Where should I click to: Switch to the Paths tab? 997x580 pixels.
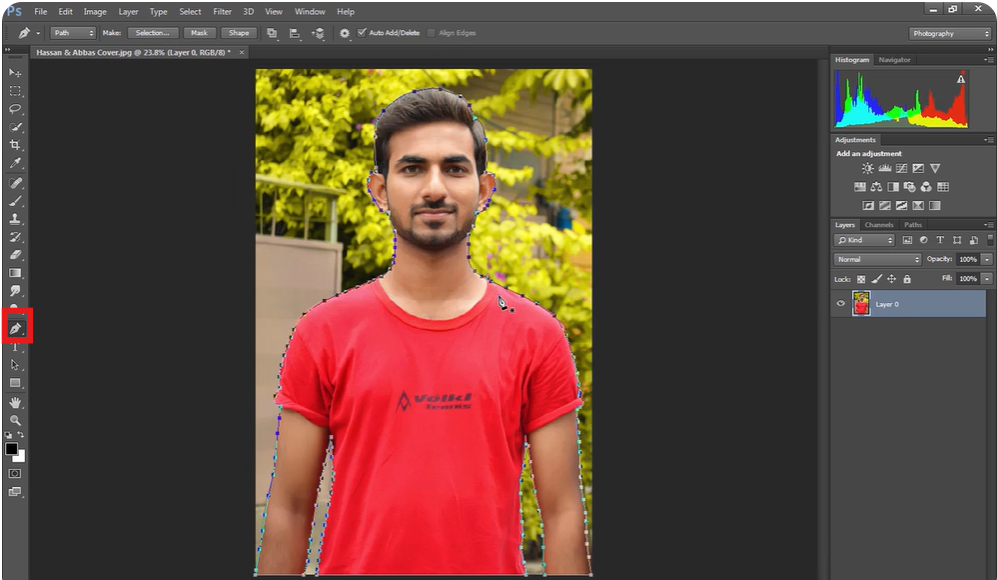(x=913, y=224)
